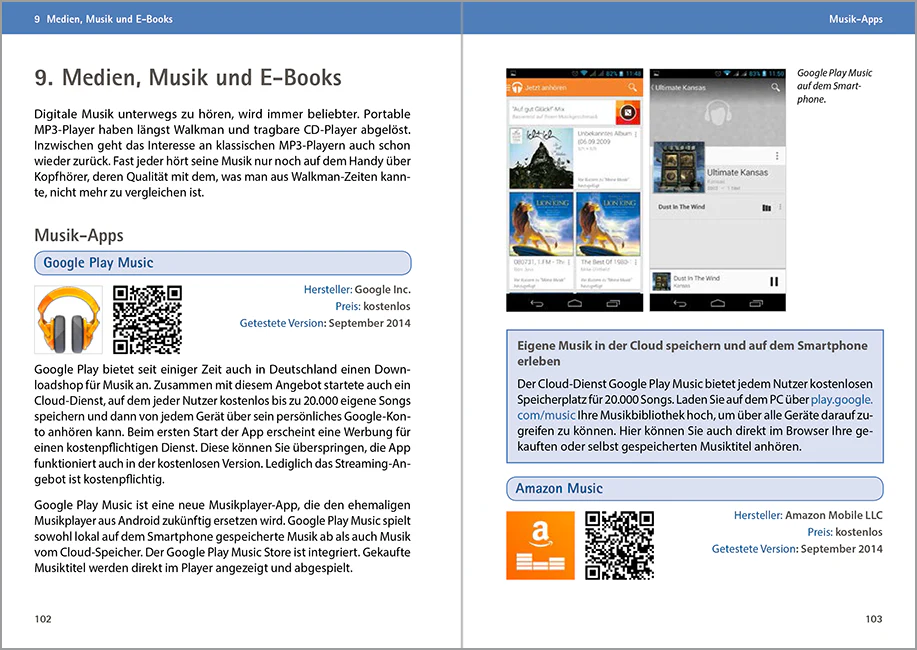This screenshot has height=650, width=917.
Task: Tap pause button next to Dust In The Wind
Action: 774,281
